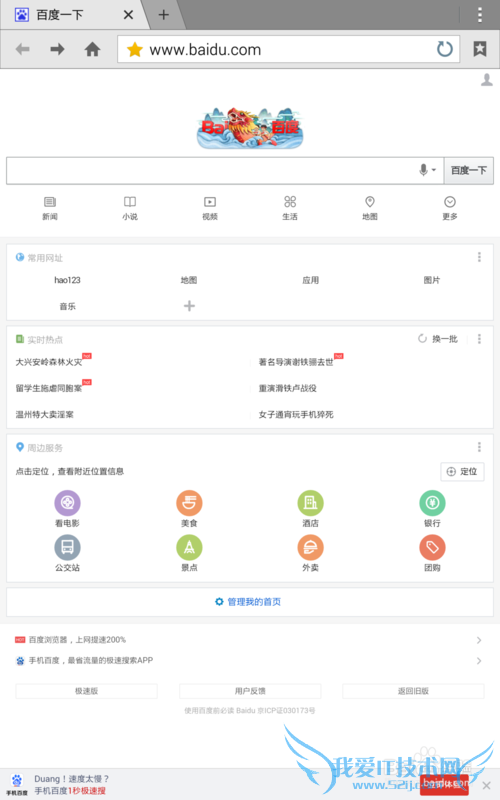Click 返回旧版 button
Screen dimensions: 500x800
tap(413, 691)
